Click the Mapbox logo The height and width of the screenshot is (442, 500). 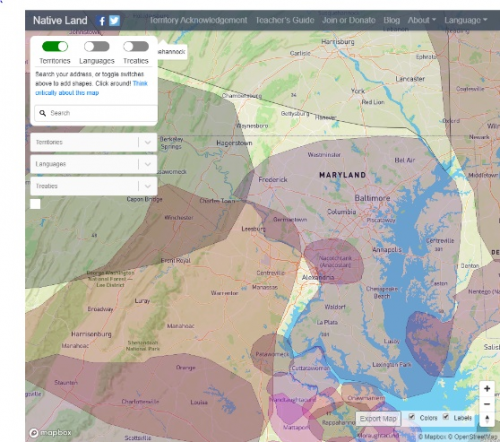click(x=51, y=433)
